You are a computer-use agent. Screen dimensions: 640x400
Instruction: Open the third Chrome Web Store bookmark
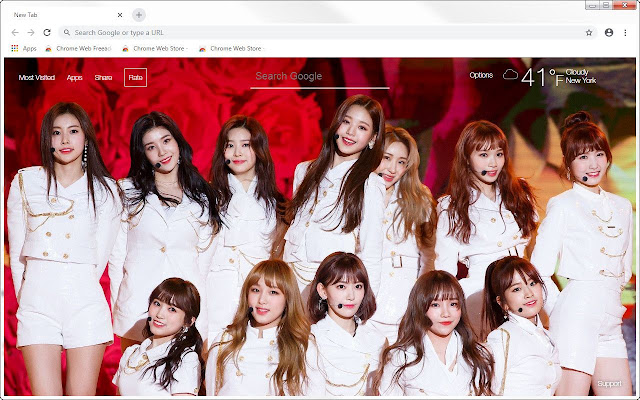coord(231,49)
